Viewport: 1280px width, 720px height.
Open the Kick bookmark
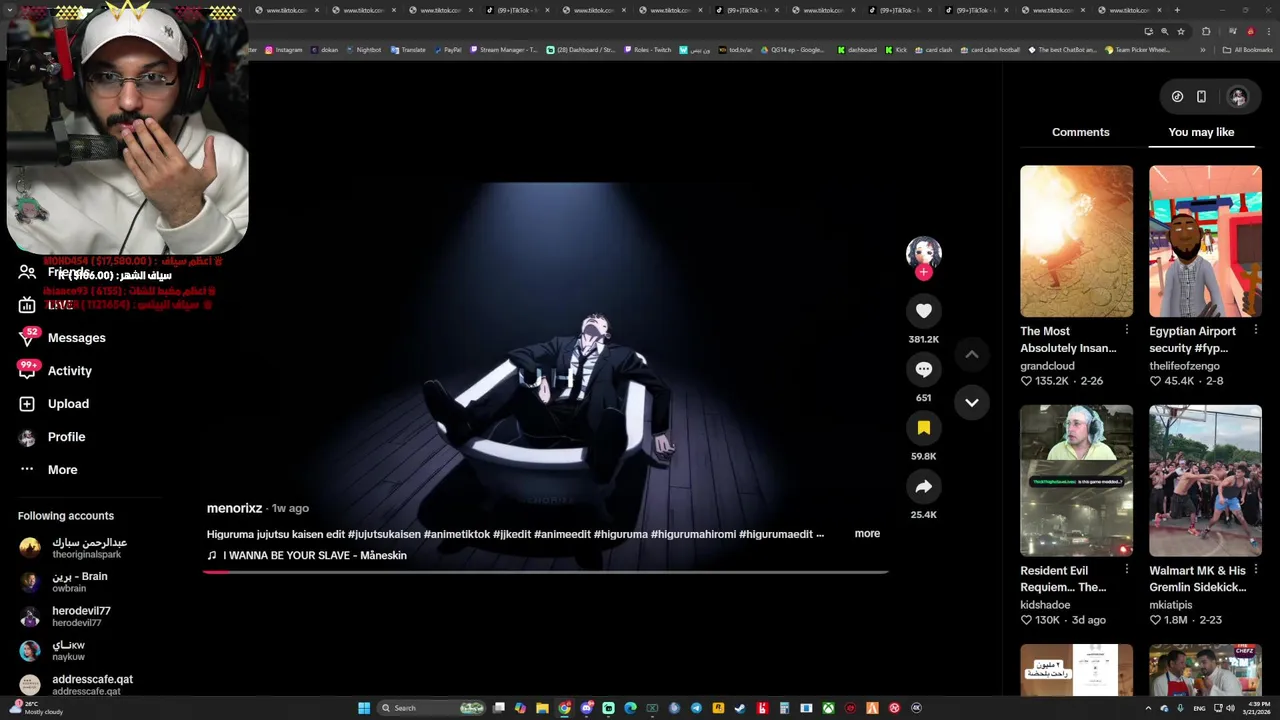click(x=894, y=50)
